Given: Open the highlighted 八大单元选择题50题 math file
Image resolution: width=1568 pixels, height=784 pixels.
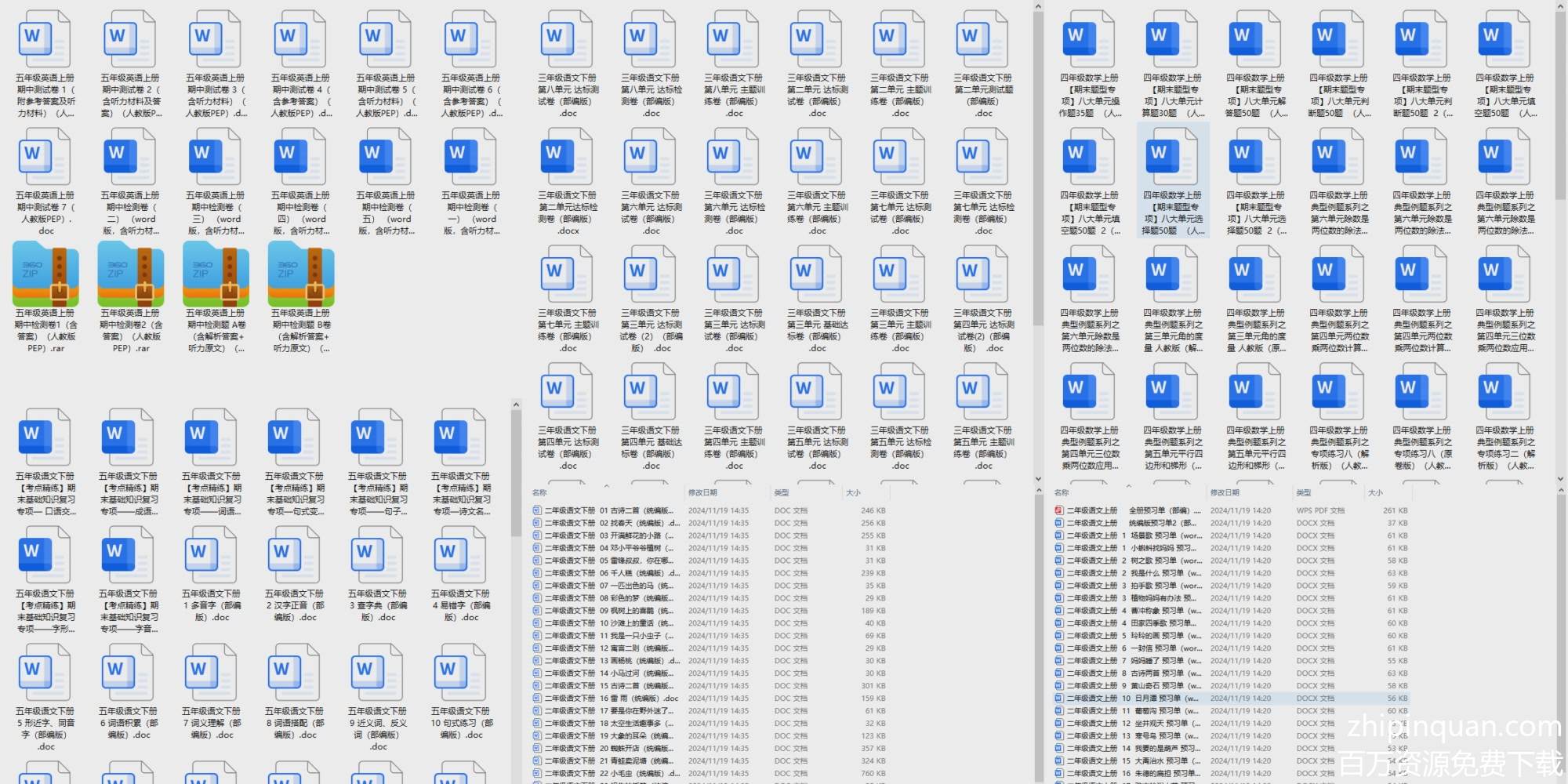Looking at the screenshot, I should [1172, 161].
